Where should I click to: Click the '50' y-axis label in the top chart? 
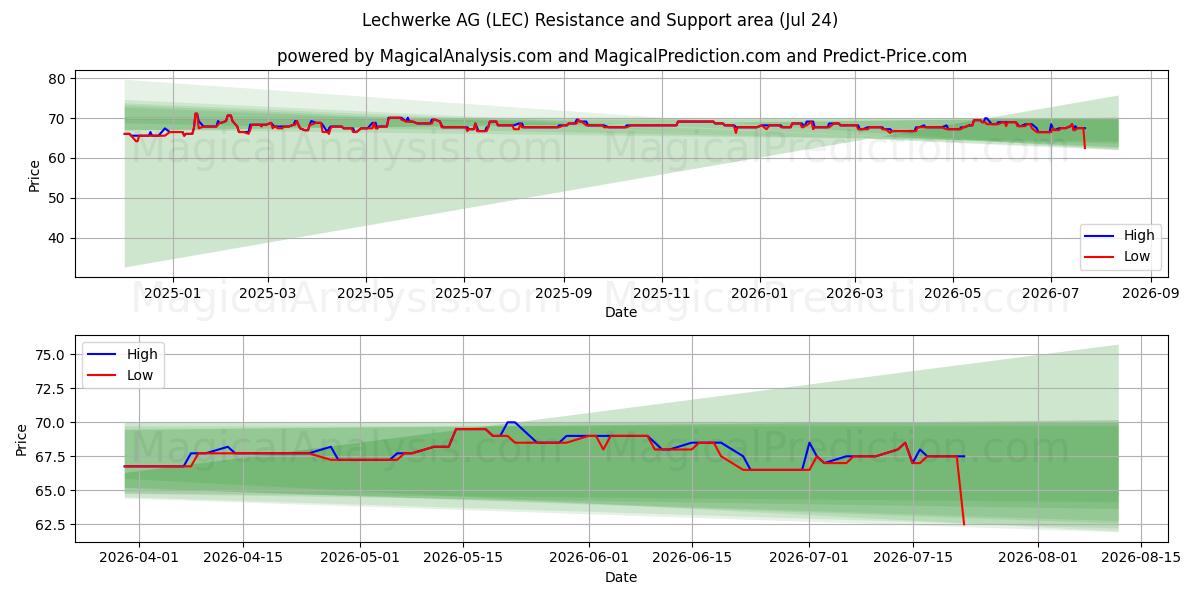click(x=57, y=199)
